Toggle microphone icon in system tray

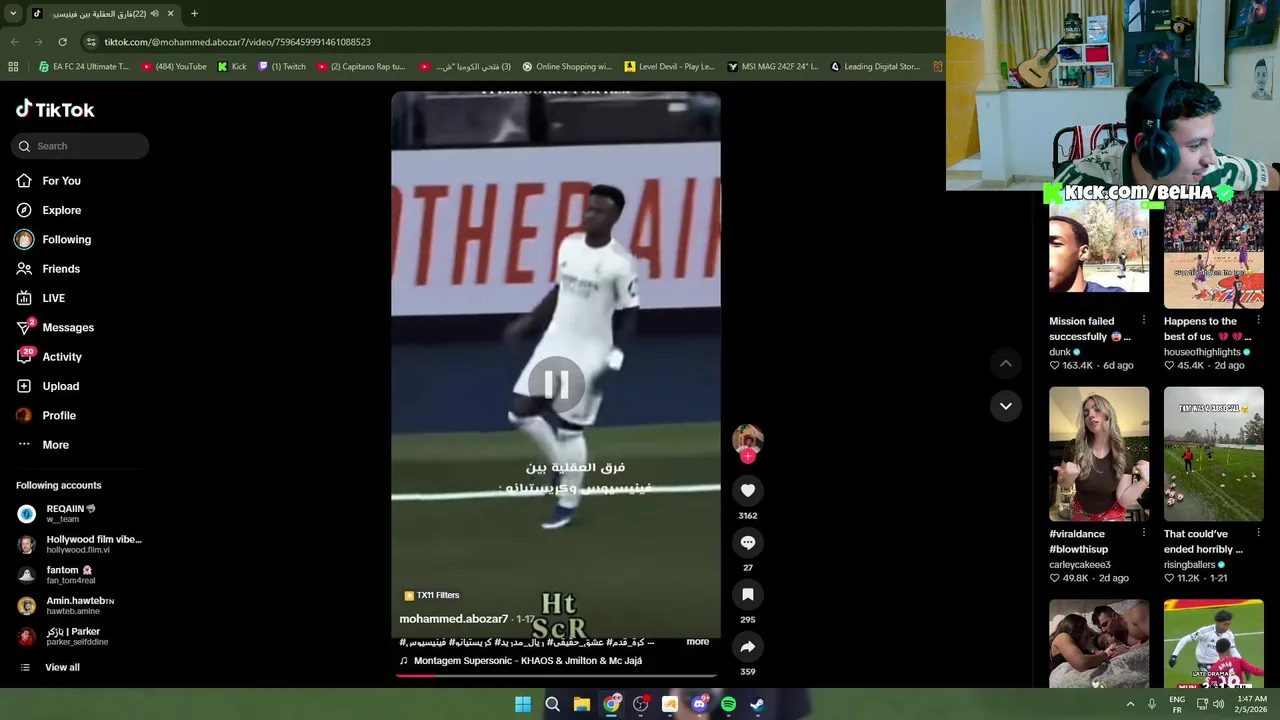(x=1151, y=704)
